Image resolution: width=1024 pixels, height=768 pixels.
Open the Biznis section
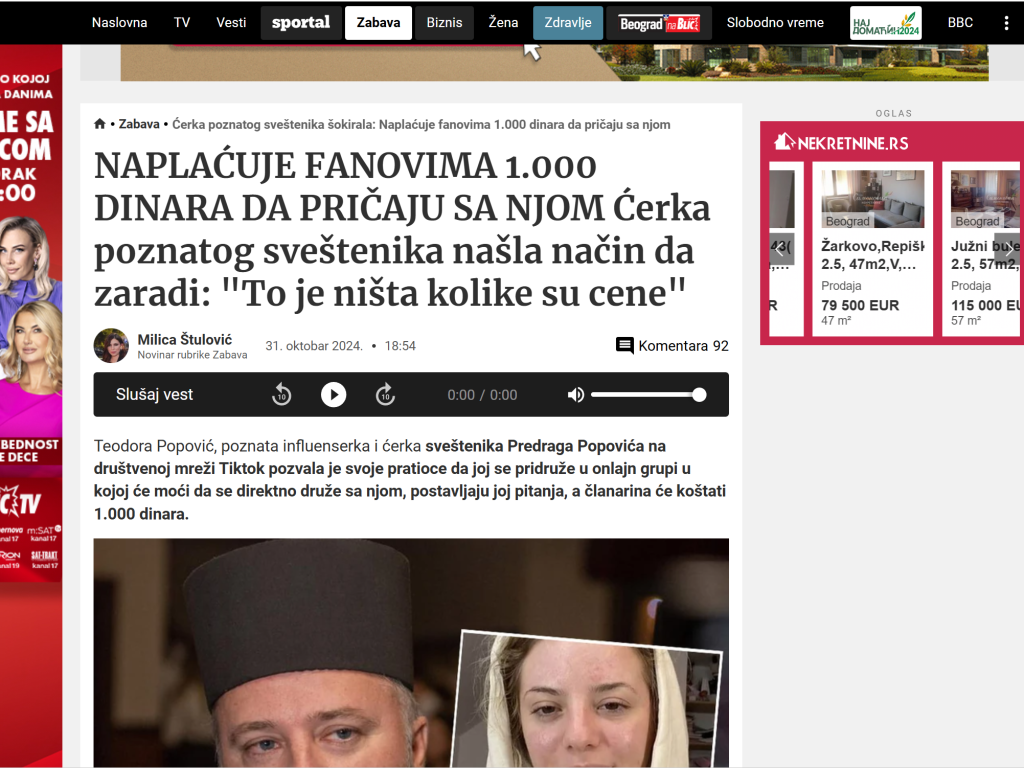[444, 23]
